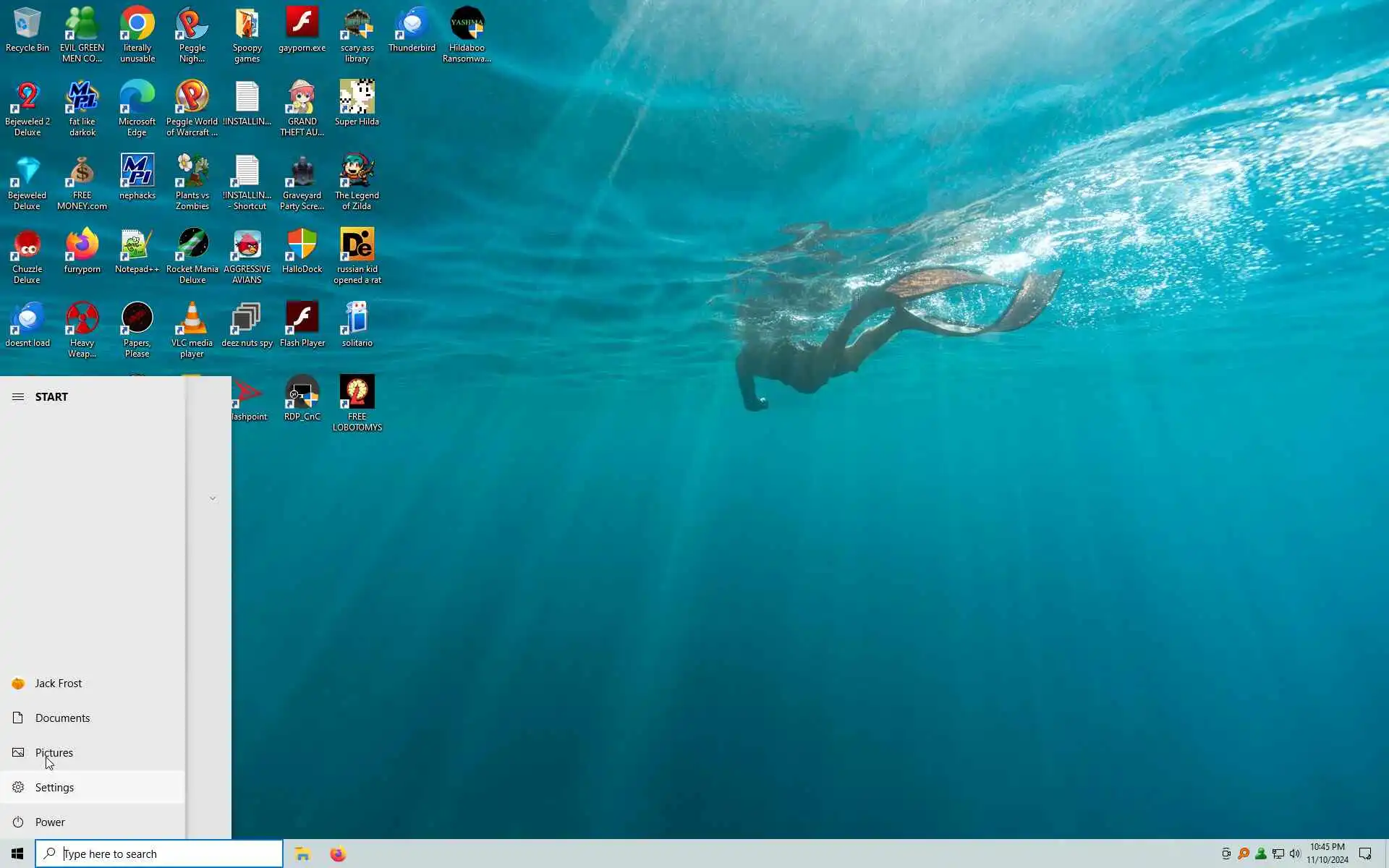1389x868 pixels.
Task: Open File Explorer from the taskbar
Action: click(x=302, y=854)
